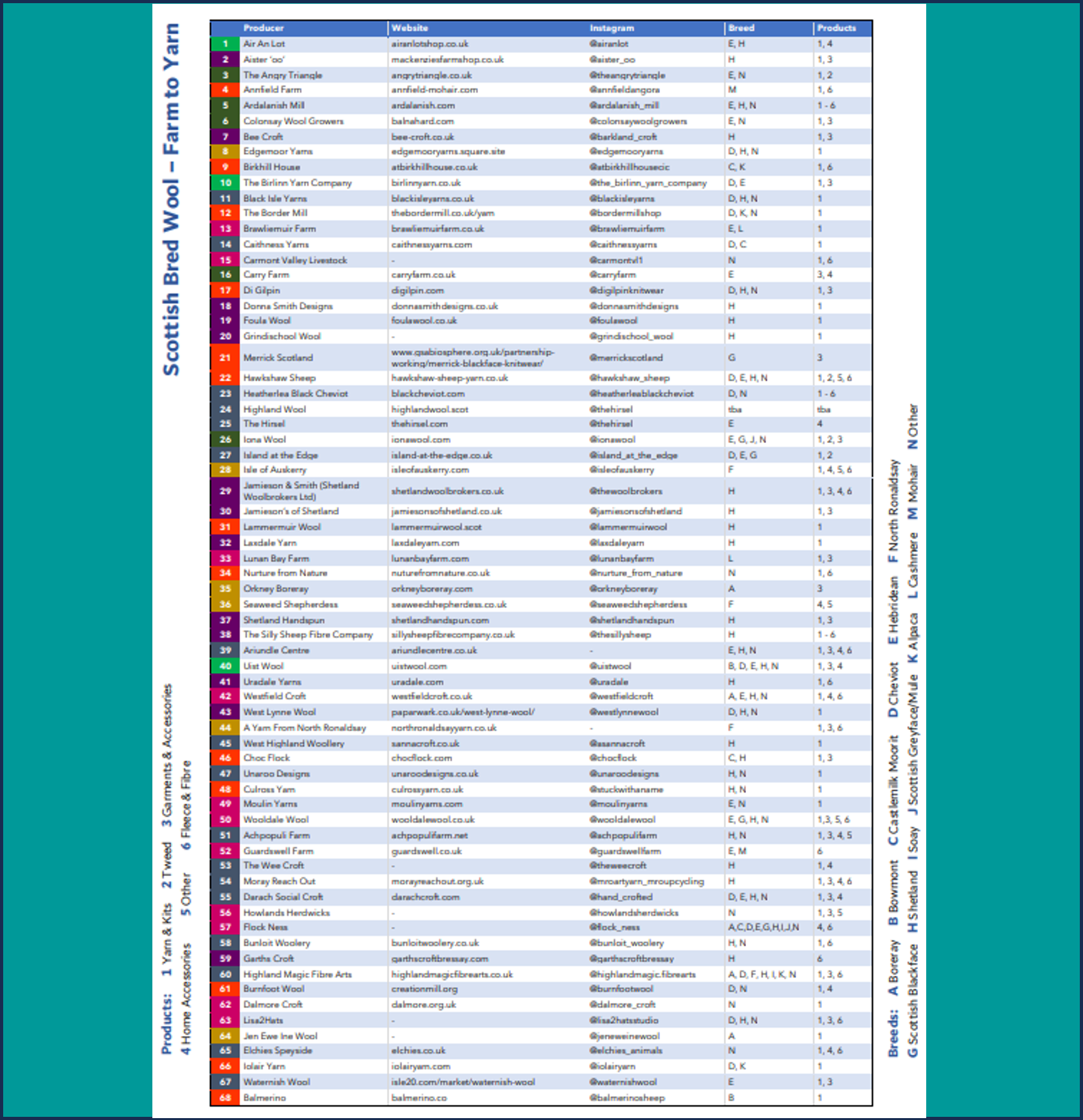Click the row number 40 cell

[x=225, y=666]
